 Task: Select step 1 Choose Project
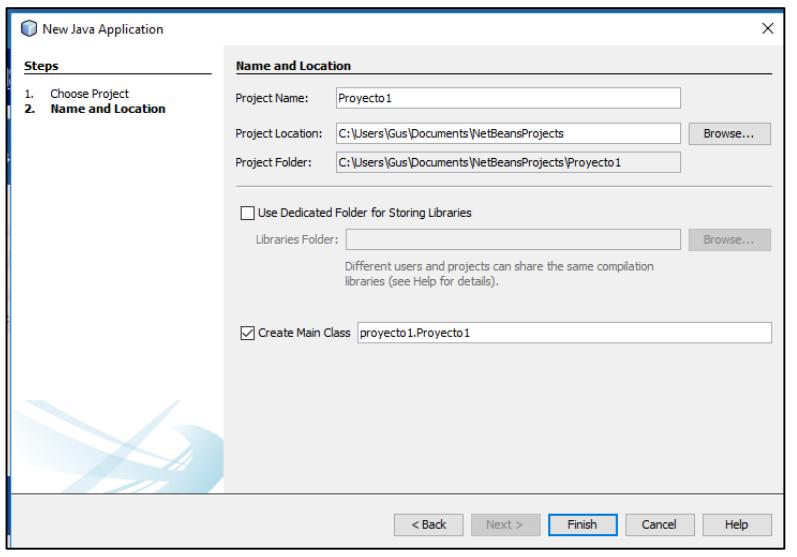coord(89,94)
